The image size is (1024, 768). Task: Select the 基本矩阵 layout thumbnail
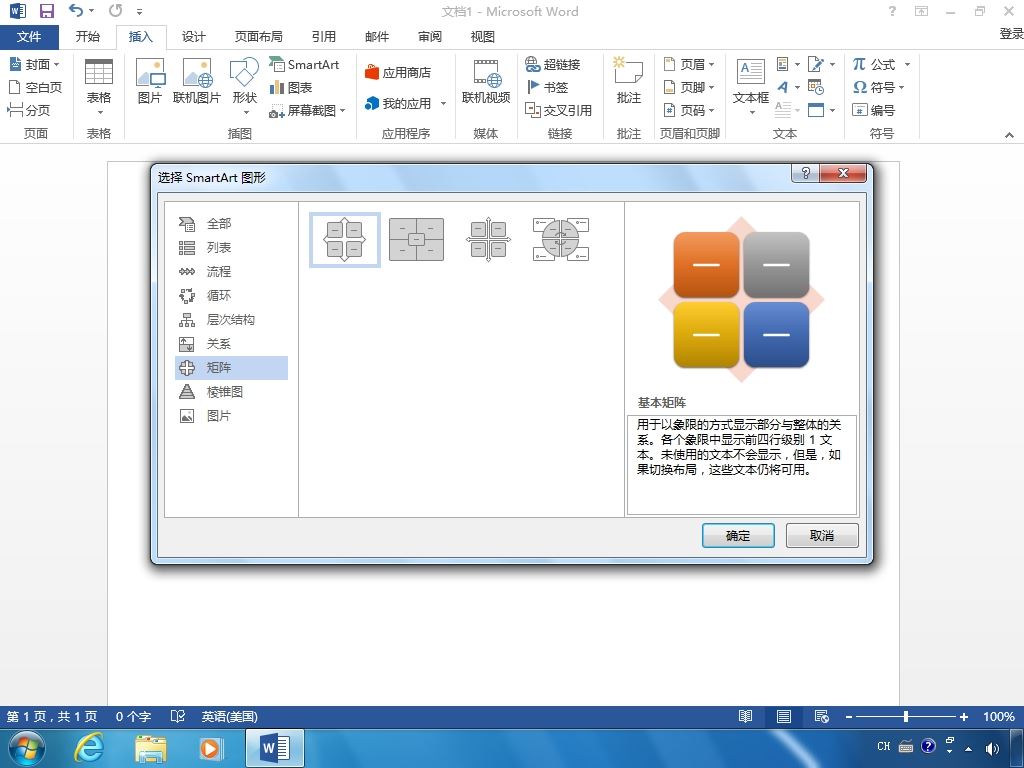[x=345, y=240]
